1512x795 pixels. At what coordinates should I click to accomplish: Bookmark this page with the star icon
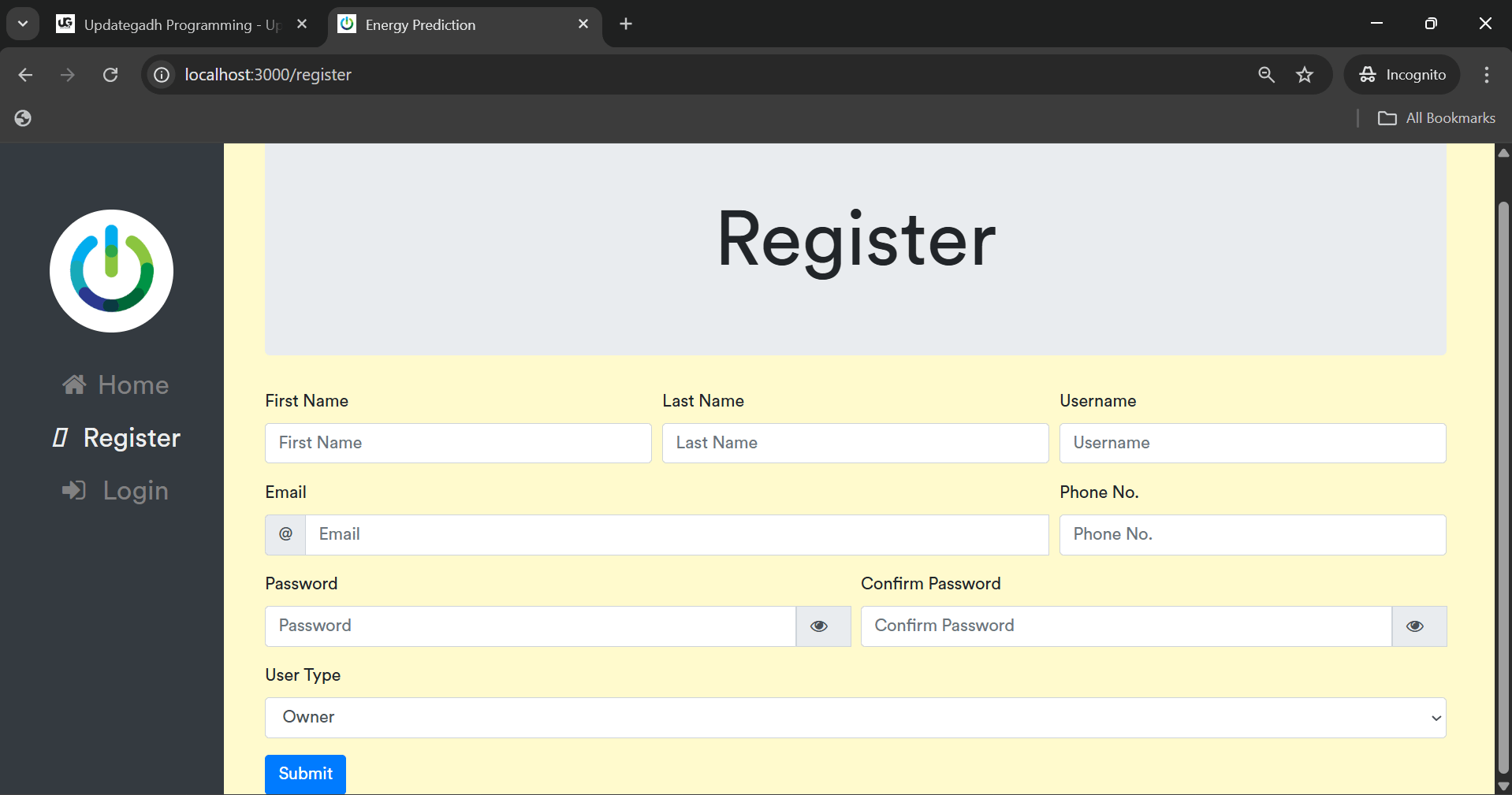pos(1305,75)
